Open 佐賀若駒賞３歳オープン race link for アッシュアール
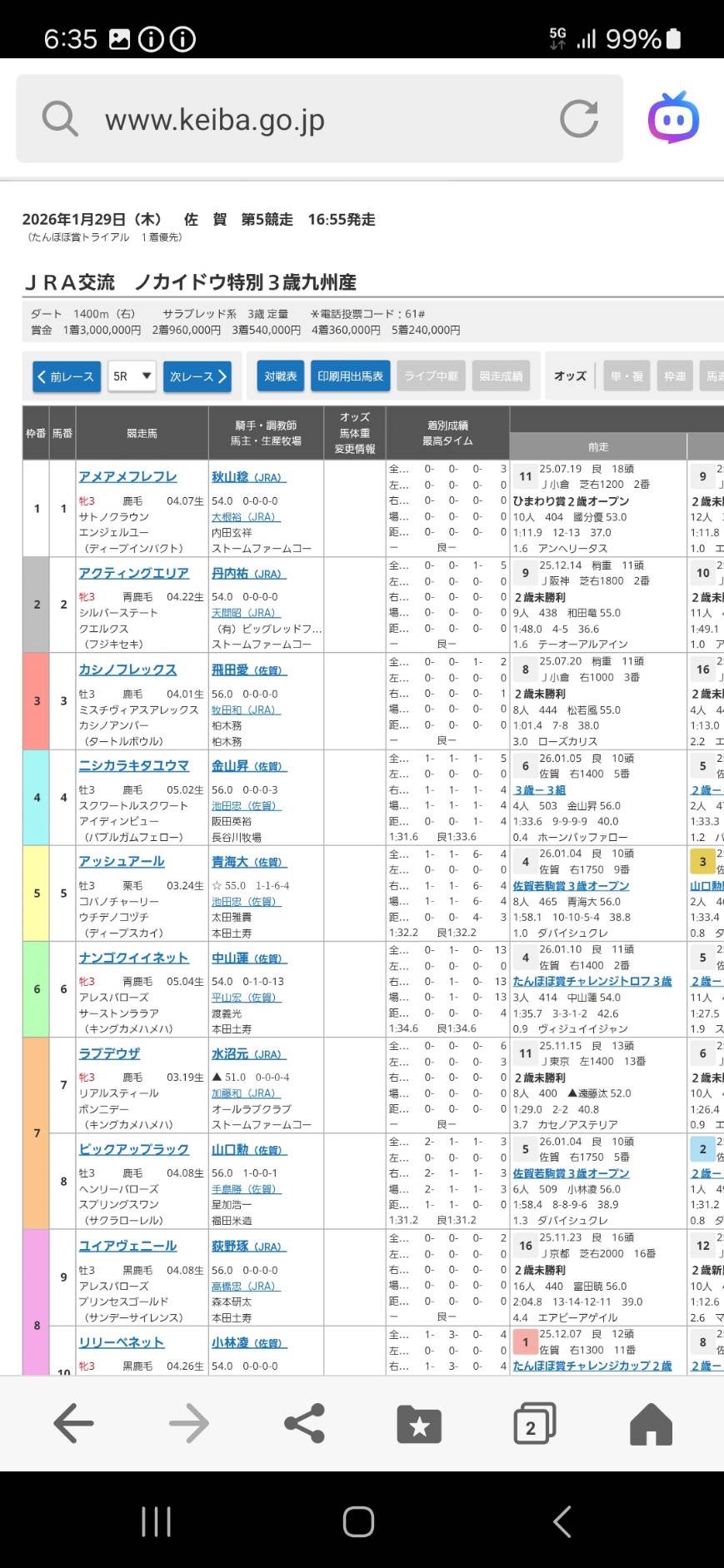The image size is (724, 1568). point(571,885)
